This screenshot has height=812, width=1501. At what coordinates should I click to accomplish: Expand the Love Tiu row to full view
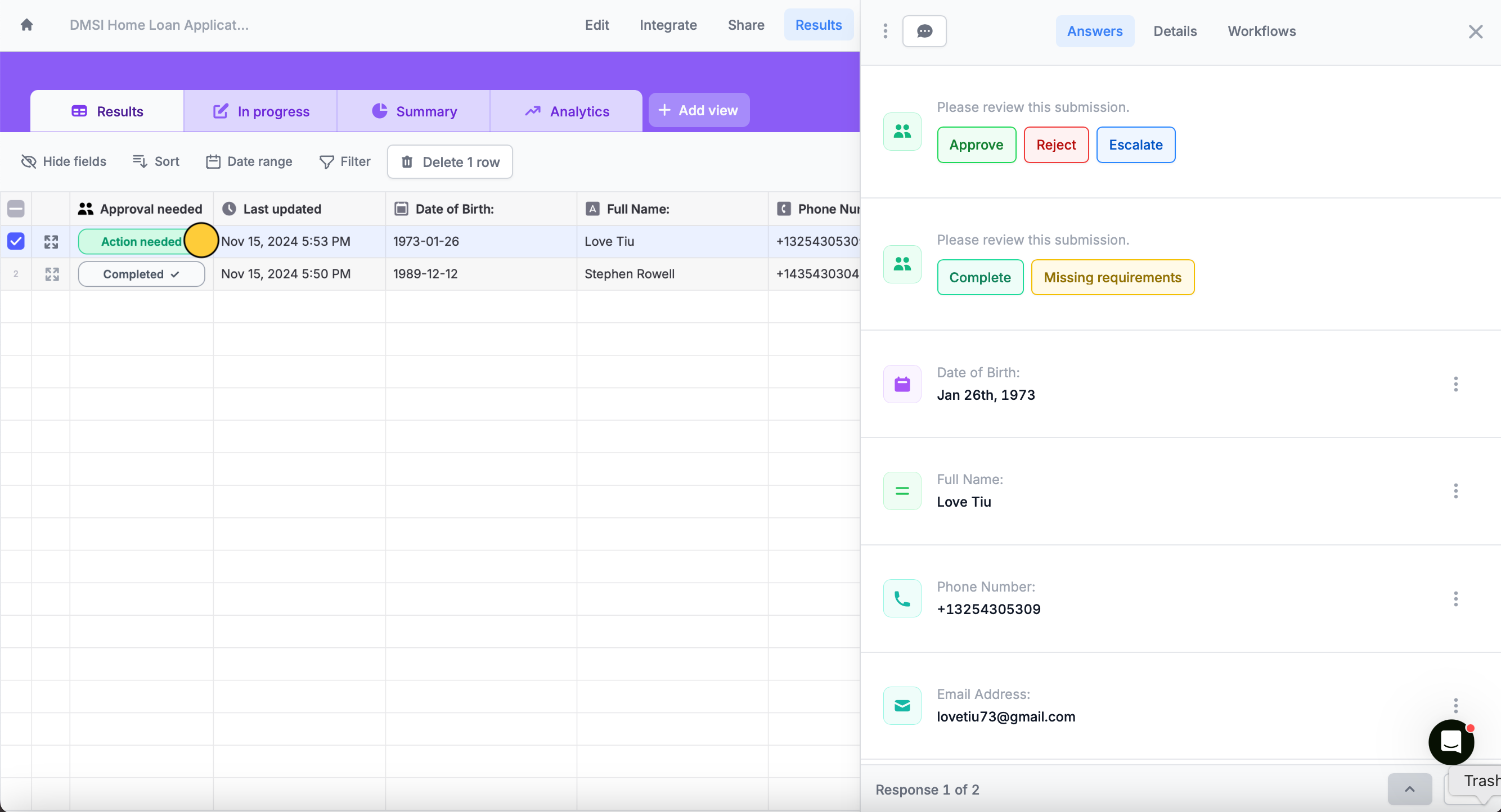point(51,242)
